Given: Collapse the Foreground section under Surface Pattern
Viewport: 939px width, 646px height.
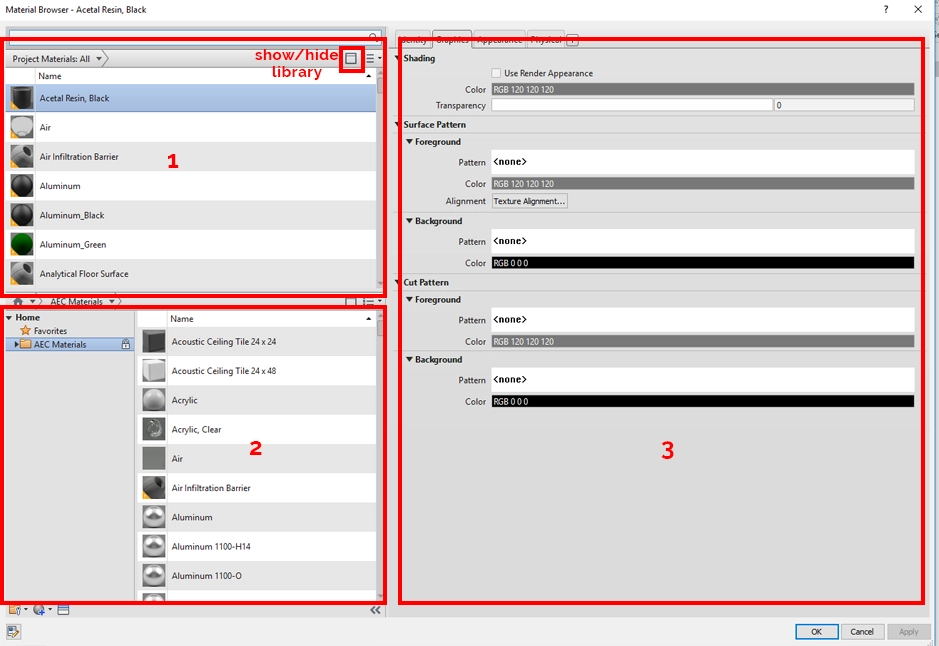Looking at the screenshot, I should [x=408, y=142].
